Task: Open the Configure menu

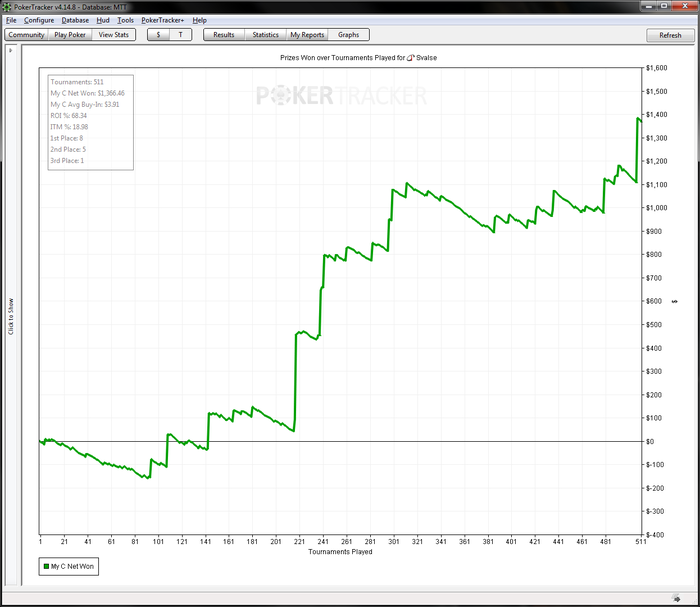Action: [x=39, y=20]
